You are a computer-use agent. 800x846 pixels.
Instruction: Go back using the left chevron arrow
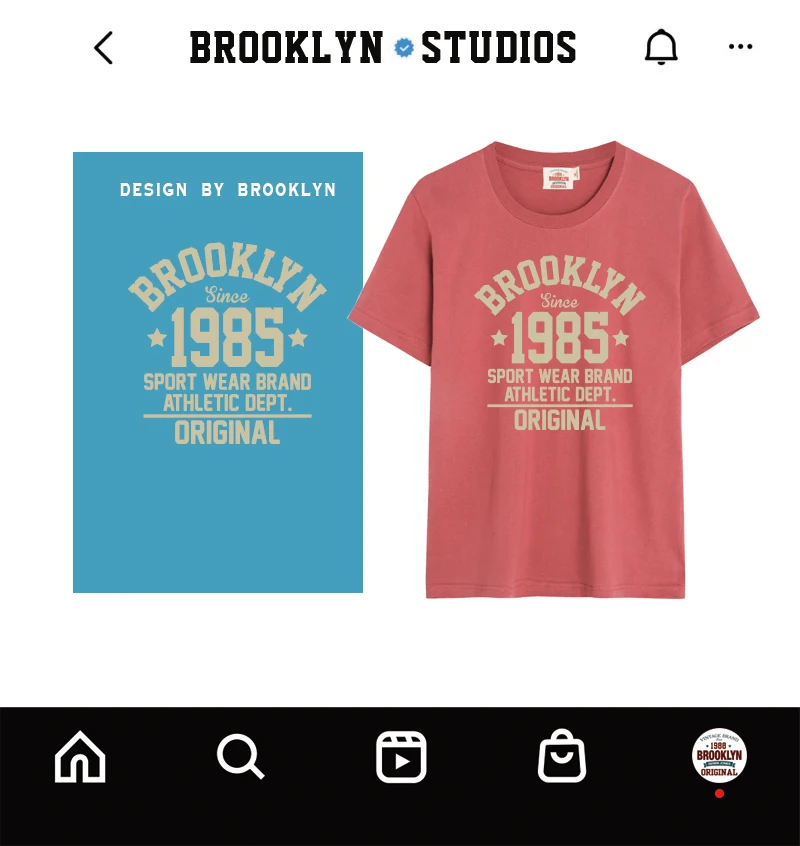[104, 47]
